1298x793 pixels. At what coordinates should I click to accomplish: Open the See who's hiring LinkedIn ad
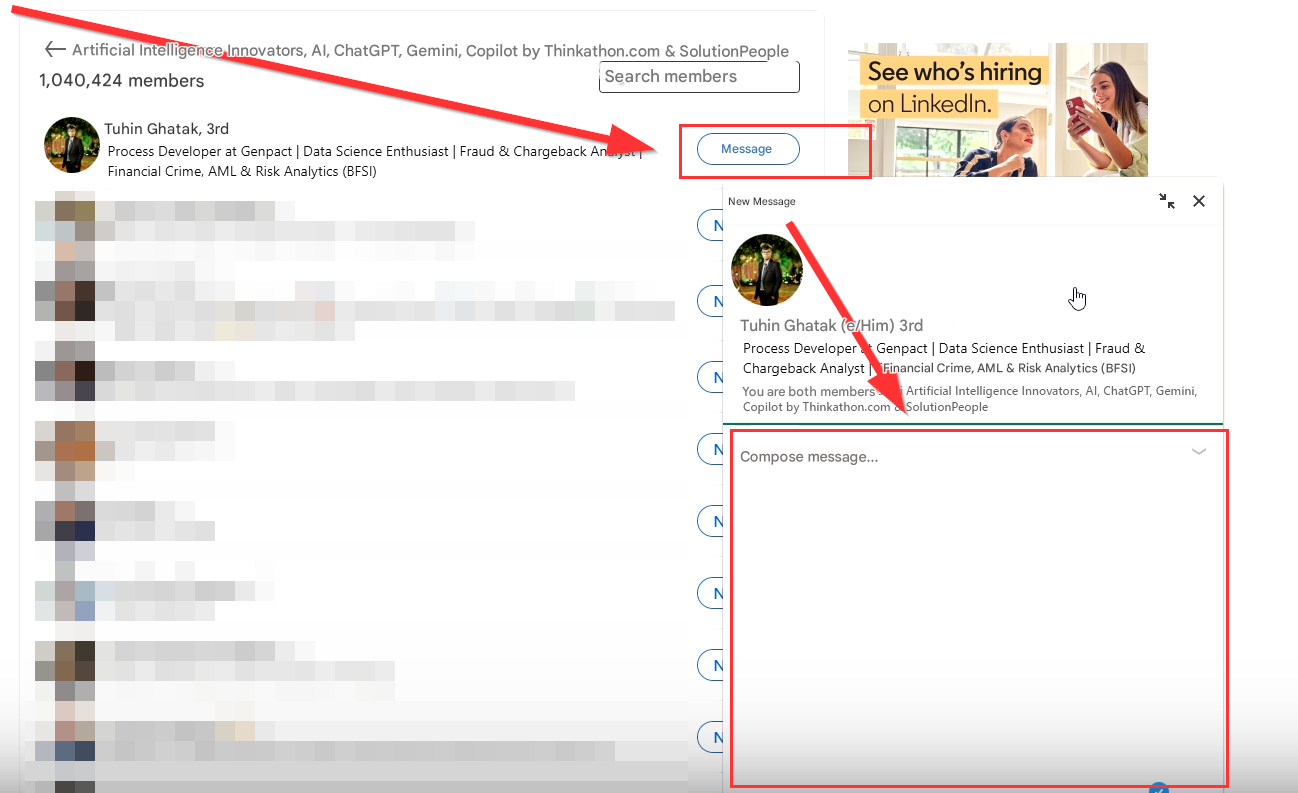(997, 110)
